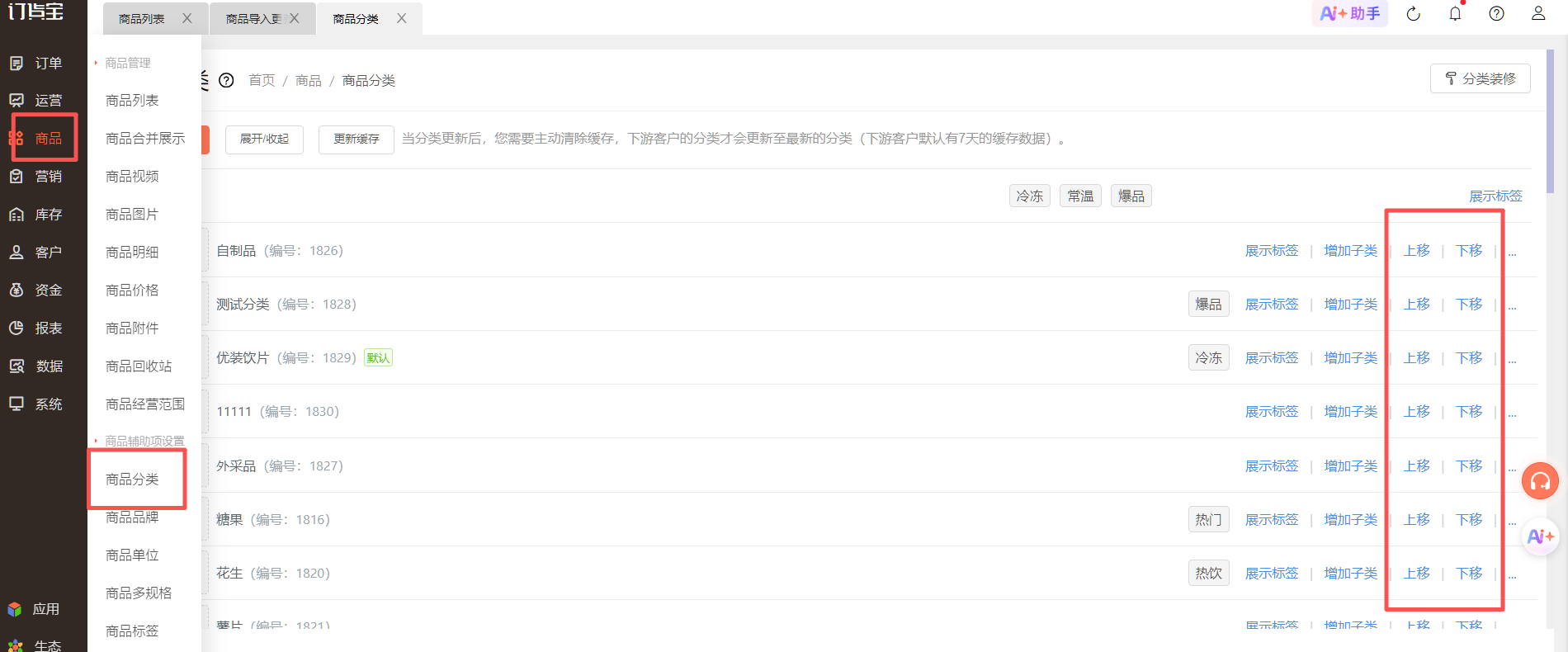Click the help icon beside breadcrumb
This screenshot has height=652, width=1568.
226,80
